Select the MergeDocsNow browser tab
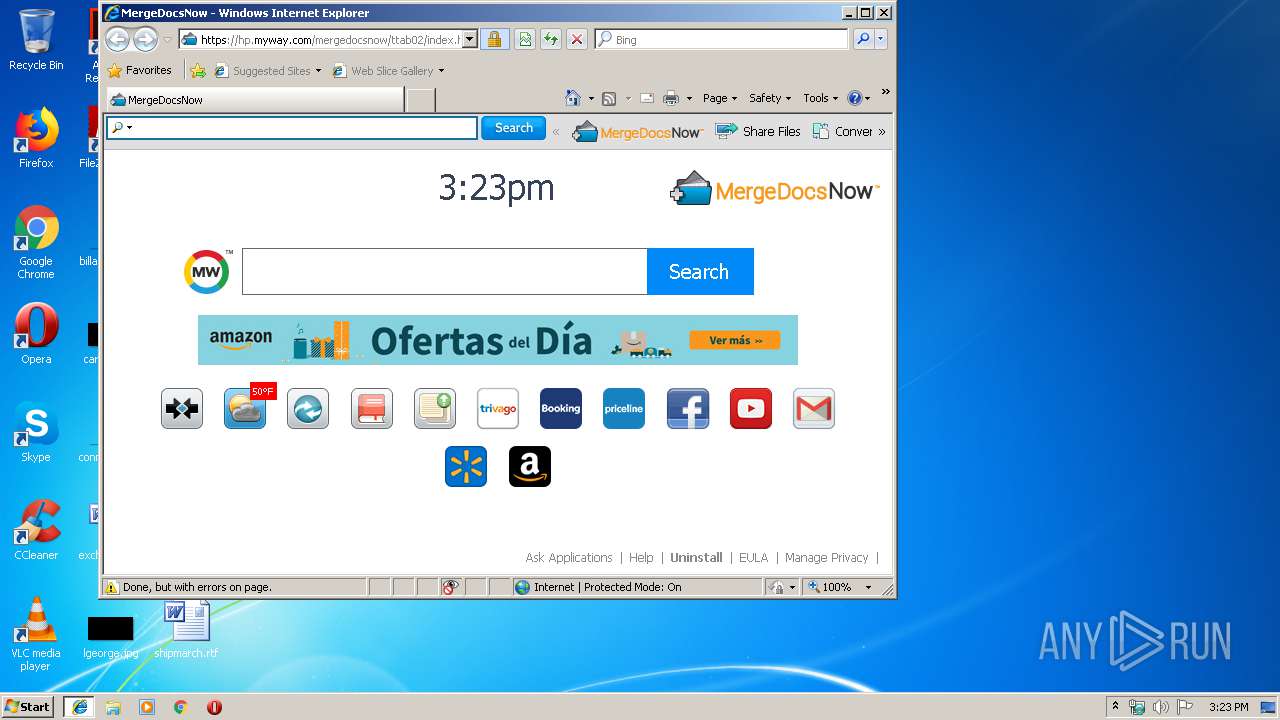This screenshot has width=1280, height=720. click(x=255, y=100)
